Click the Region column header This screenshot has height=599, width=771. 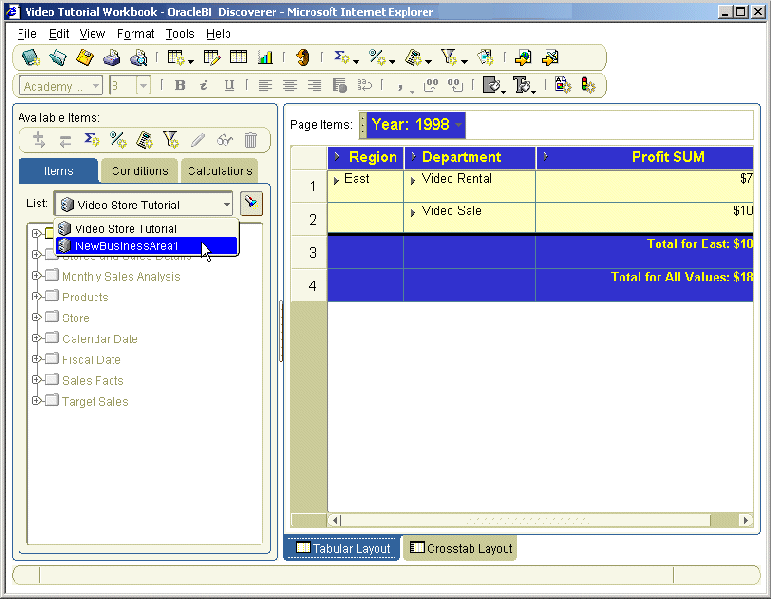tap(366, 157)
